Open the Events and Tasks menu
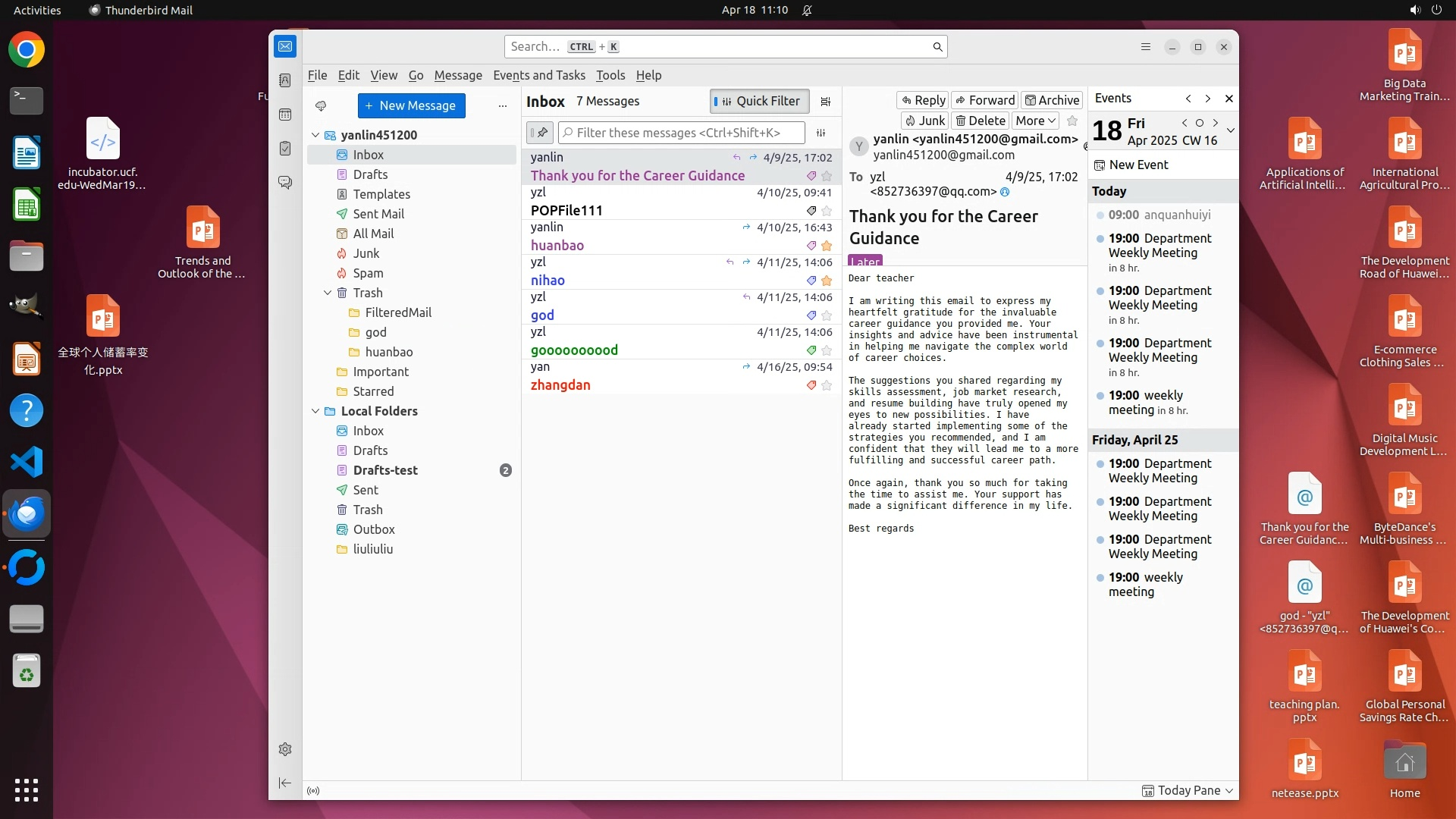 538,75
